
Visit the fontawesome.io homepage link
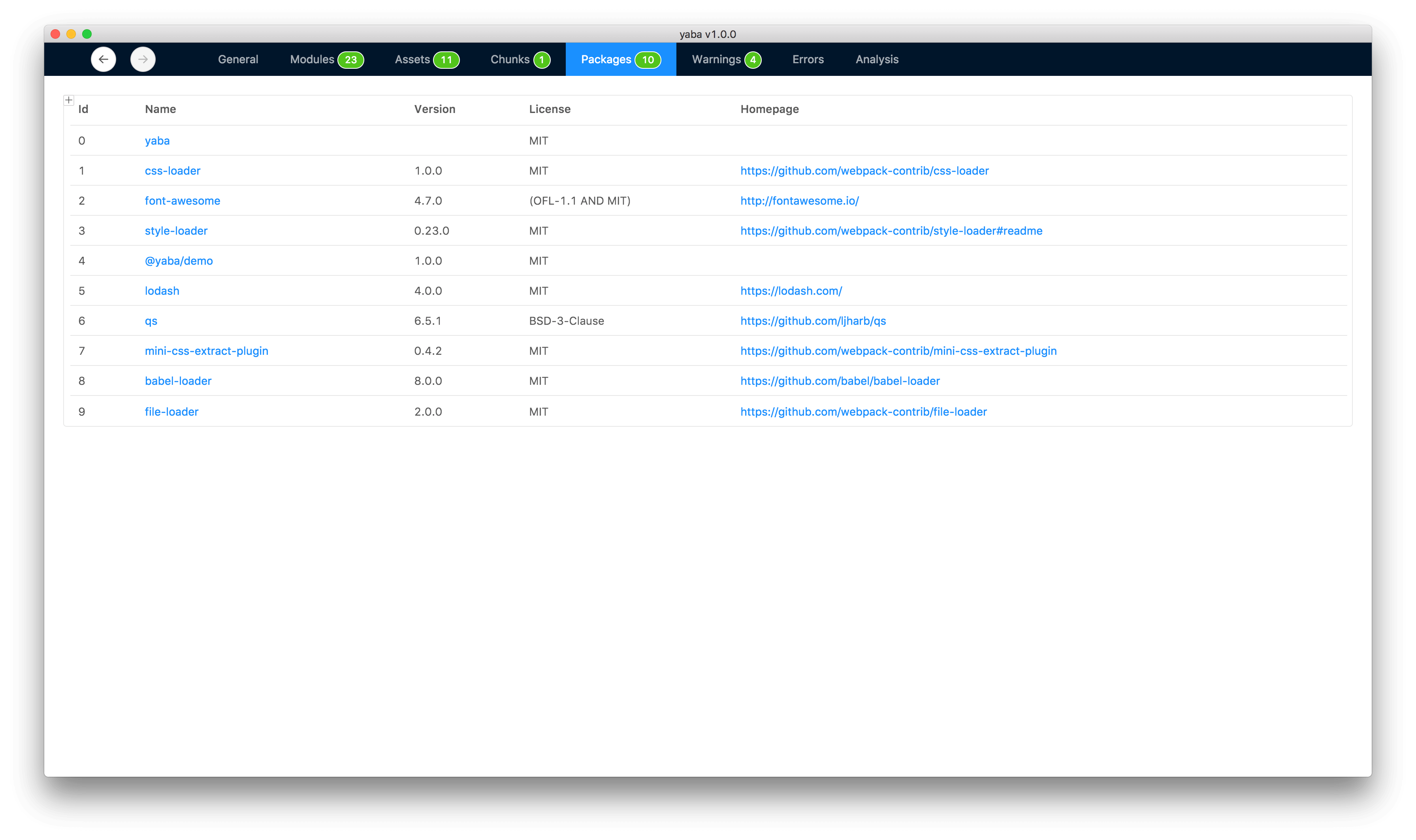pyautogui.click(x=800, y=200)
